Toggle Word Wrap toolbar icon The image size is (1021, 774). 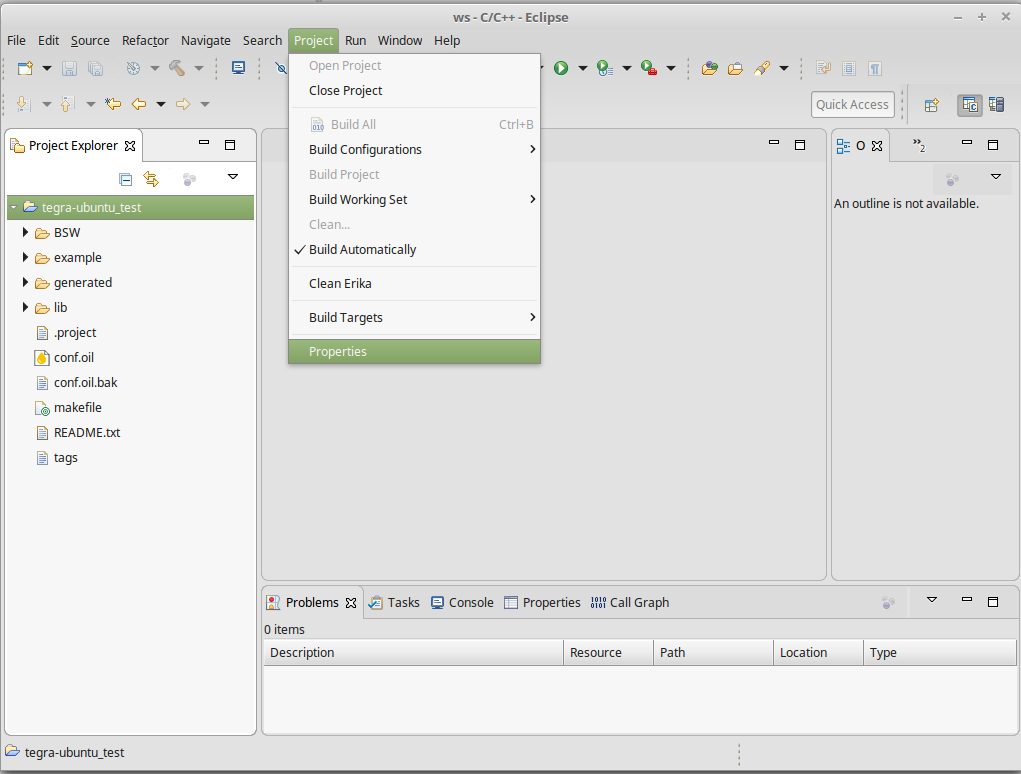click(x=823, y=68)
